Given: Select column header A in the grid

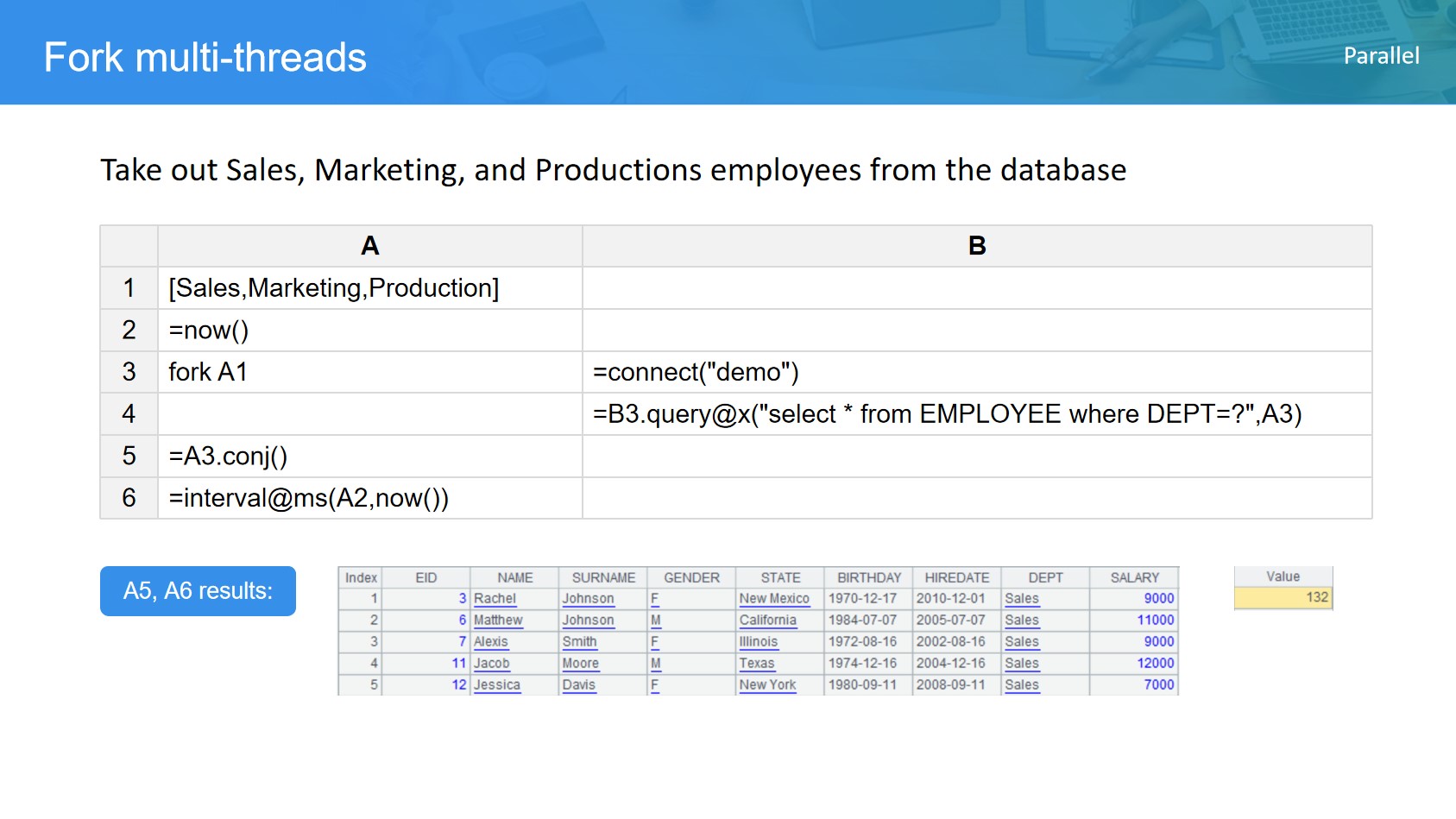Looking at the screenshot, I should coord(369,246).
